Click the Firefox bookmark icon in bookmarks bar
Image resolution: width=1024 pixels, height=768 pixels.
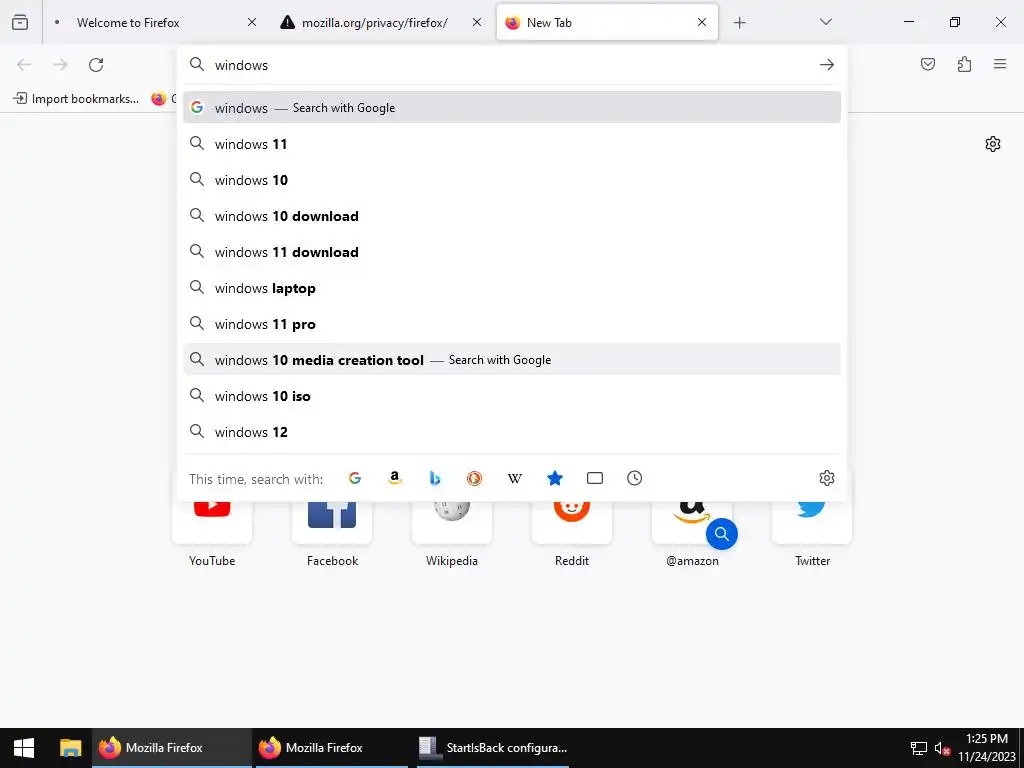[159, 99]
